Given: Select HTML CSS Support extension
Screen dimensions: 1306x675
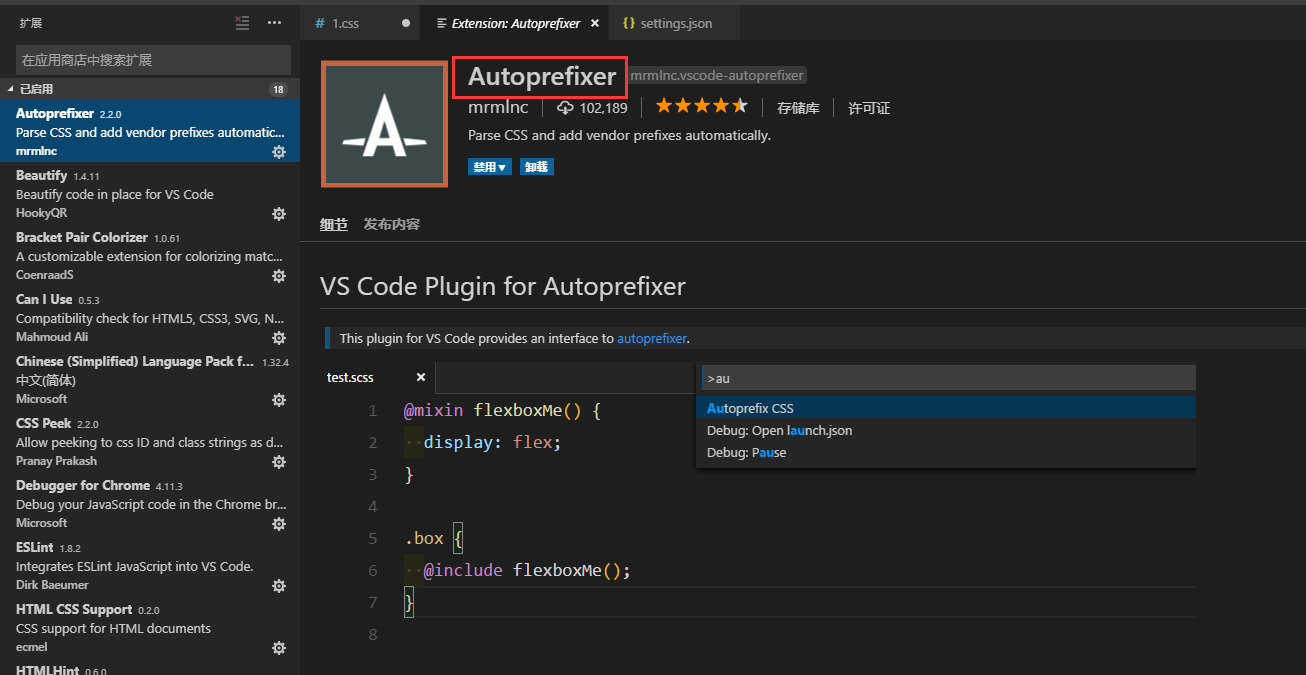Looking at the screenshot, I should coord(150,627).
